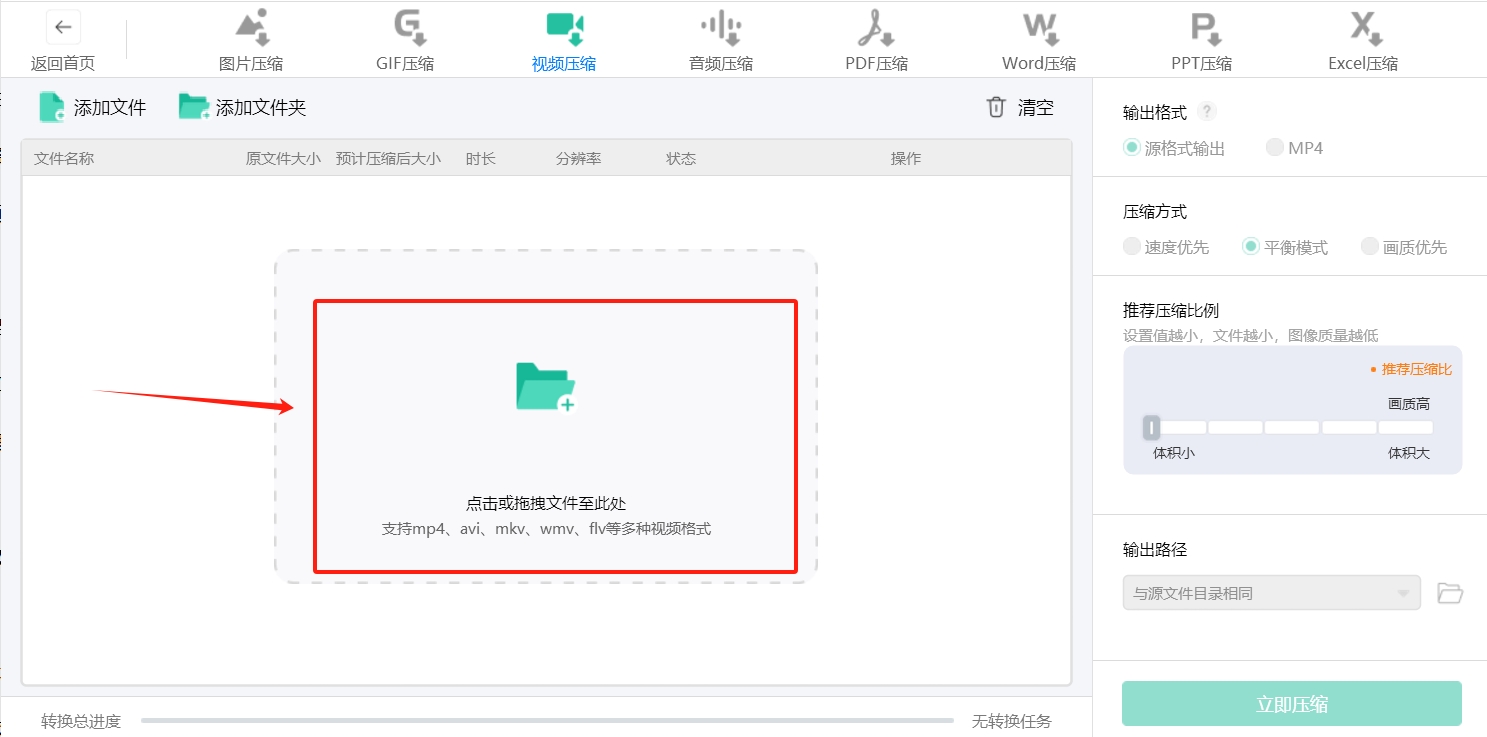Screen dimensions: 1487x737
Task: Click the 文件名称 column header
Action: [x=64, y=159]
